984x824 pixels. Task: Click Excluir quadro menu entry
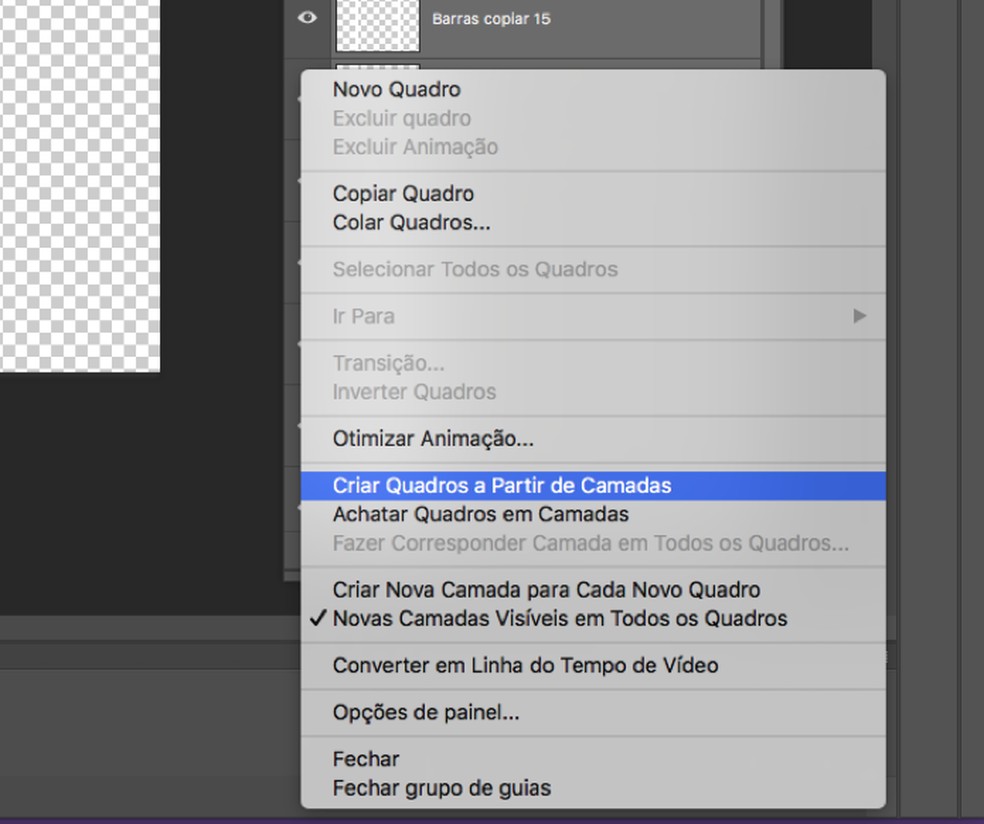(x=593, y=118)
